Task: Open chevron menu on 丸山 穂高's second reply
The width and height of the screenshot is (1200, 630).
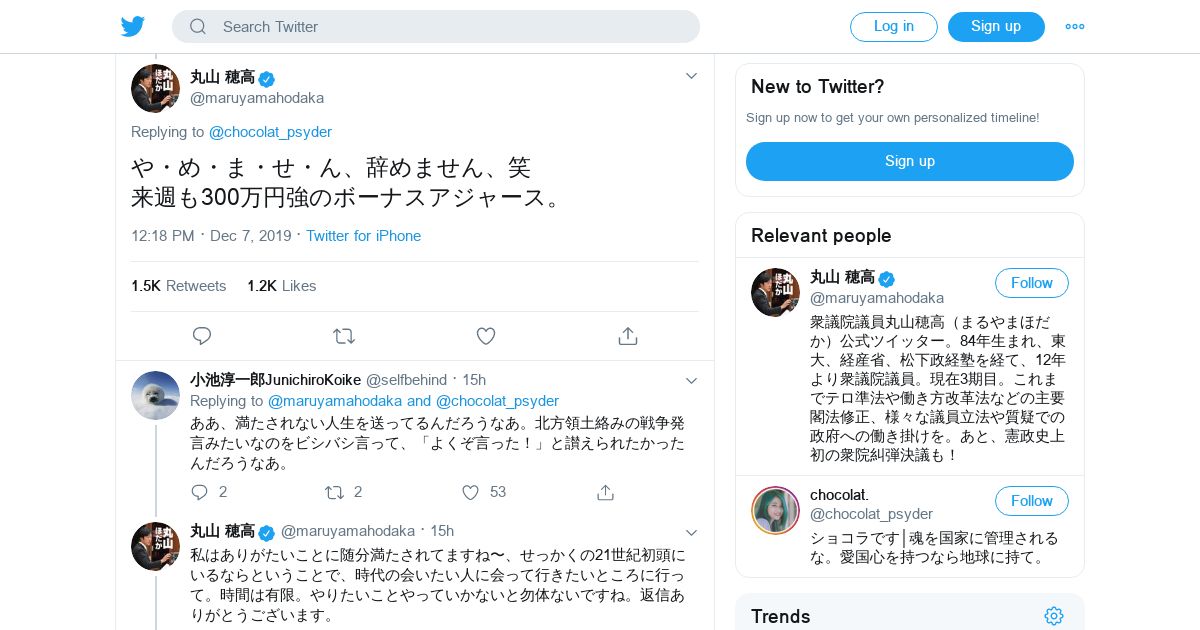Action: [691, 531]
